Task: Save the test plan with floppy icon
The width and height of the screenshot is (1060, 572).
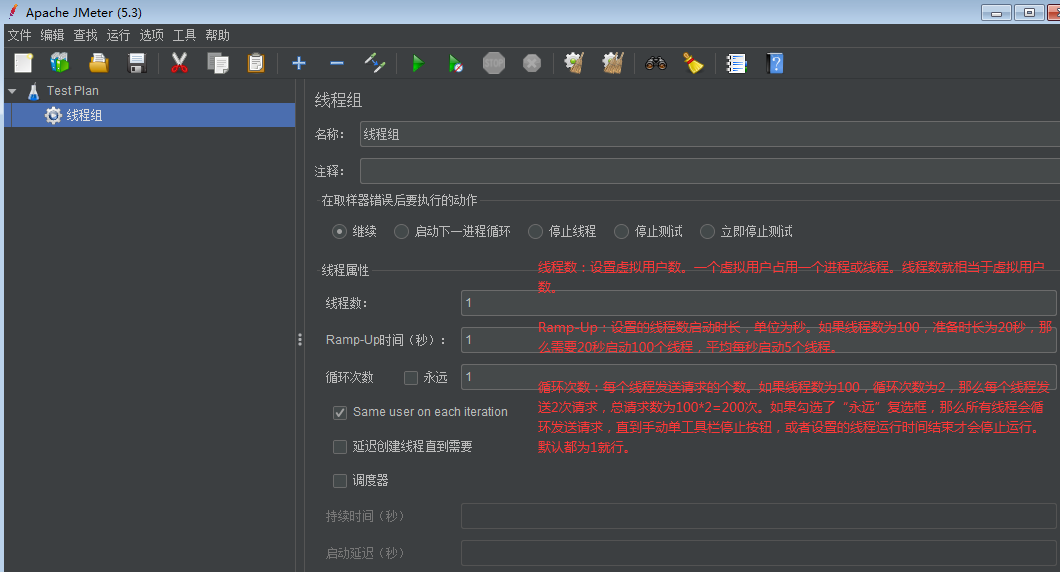Action: pyautogui.click(x=137, y=64)
